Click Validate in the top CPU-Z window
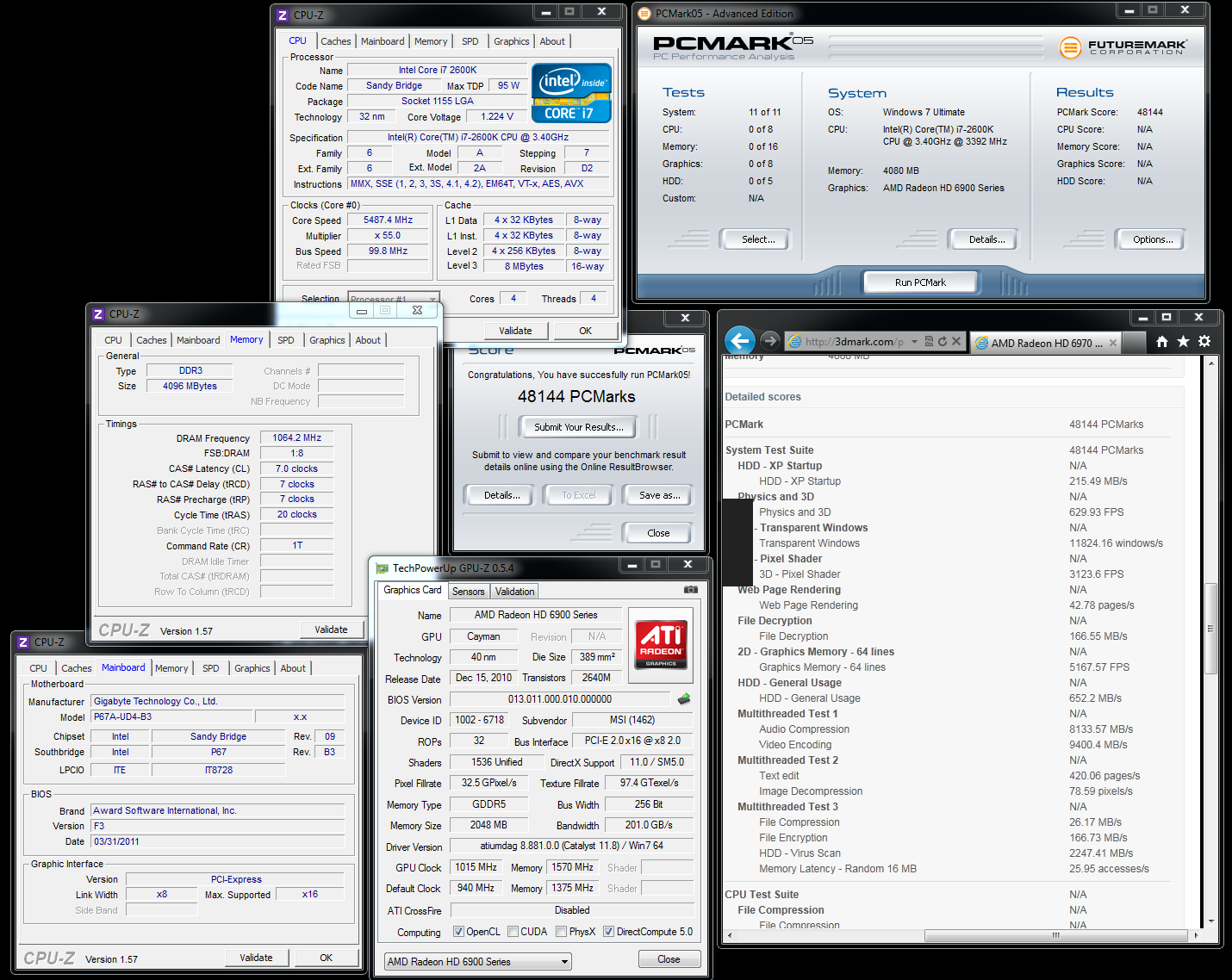The width and height of the screenshot is (1232, 980). coord(515,331)
